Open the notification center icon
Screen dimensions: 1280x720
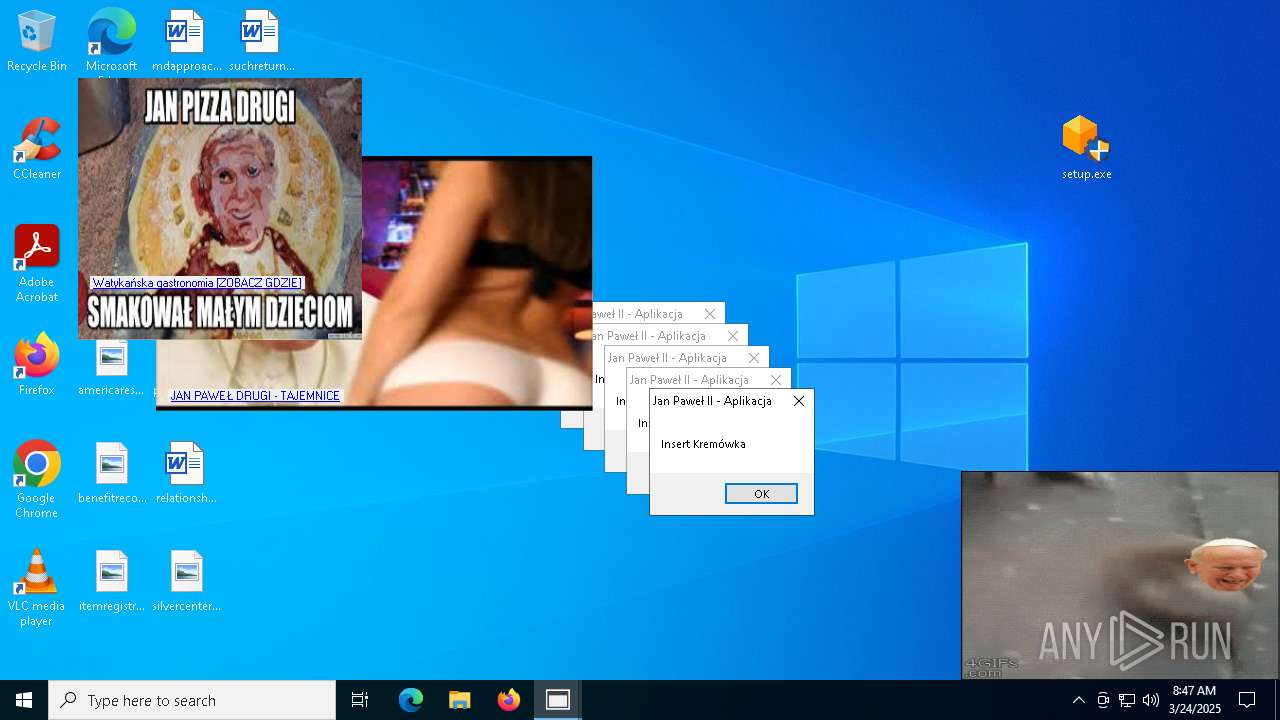coord(1247,700)
